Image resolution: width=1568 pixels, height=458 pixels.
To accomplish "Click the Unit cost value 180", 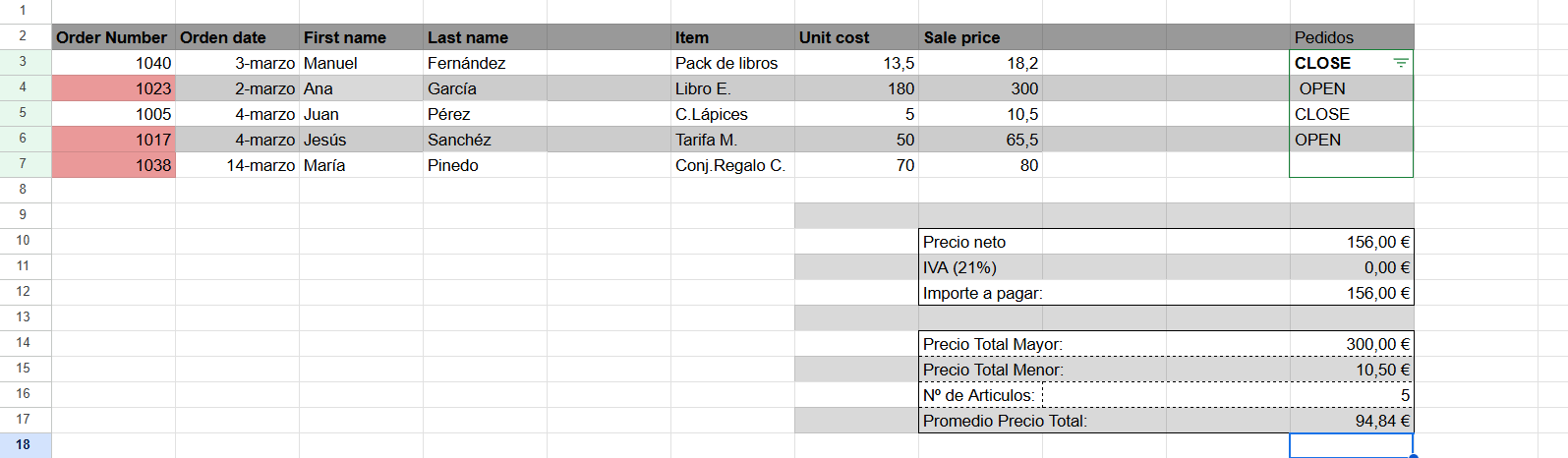I will (x=856, y=88).
